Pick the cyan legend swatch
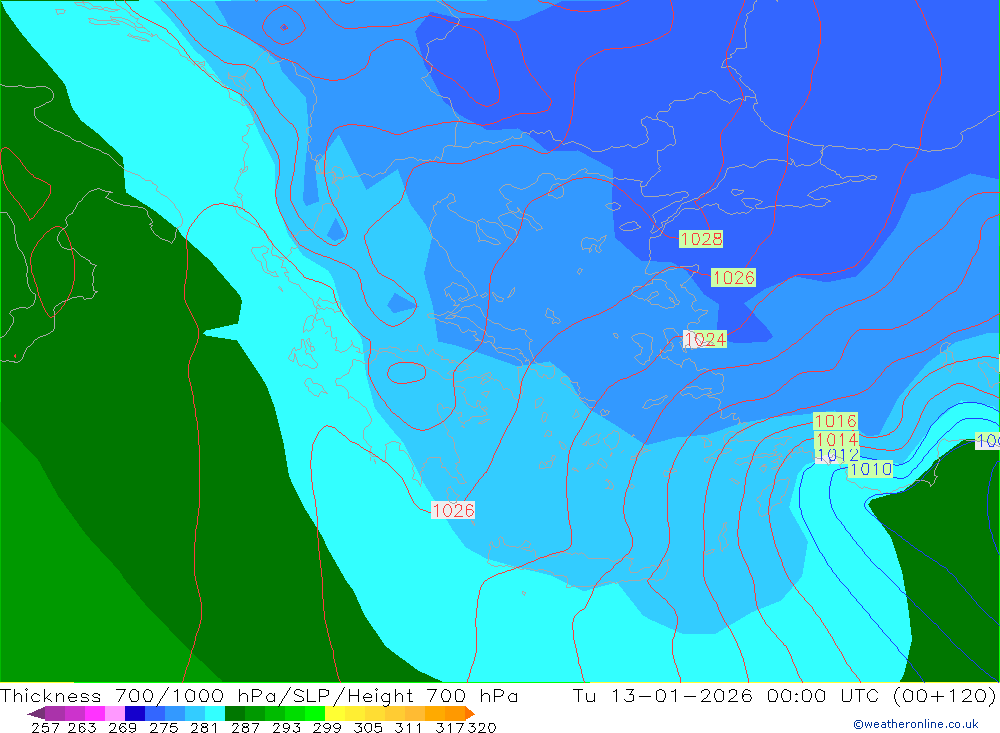Viewport: 1000px width, 733px height. click(215, 713)
